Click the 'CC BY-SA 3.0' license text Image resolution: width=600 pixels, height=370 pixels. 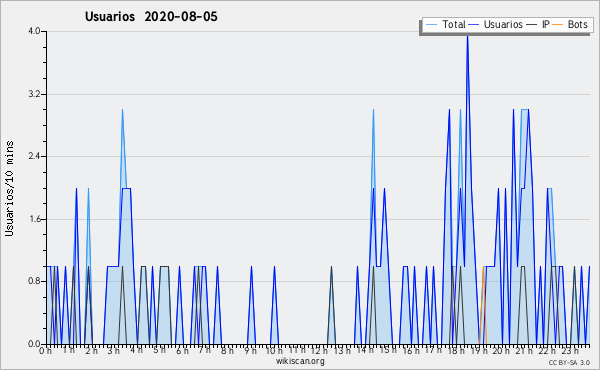pyautogui.click(x=569, y=362)
